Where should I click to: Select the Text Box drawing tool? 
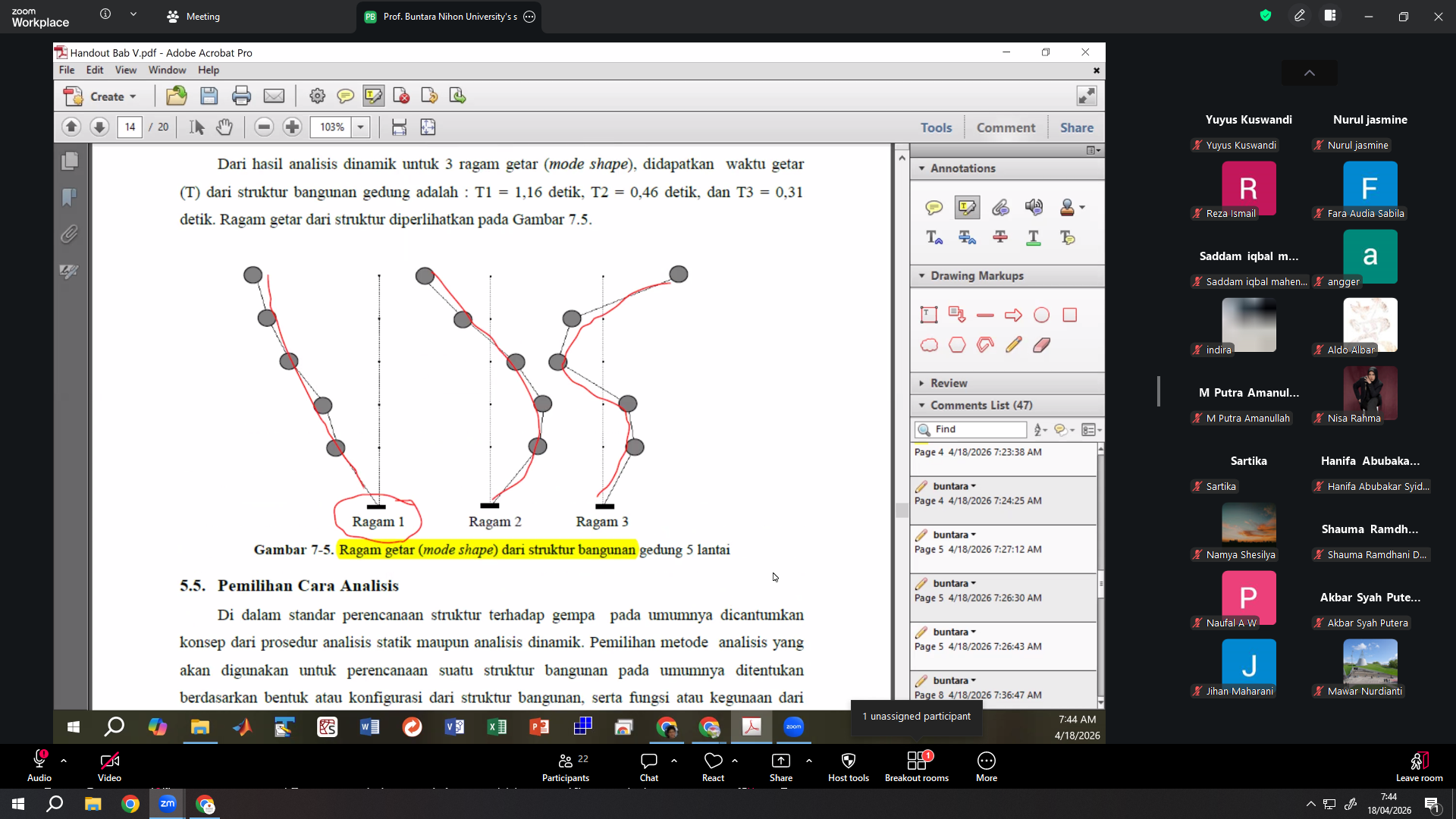coord(929,315)
